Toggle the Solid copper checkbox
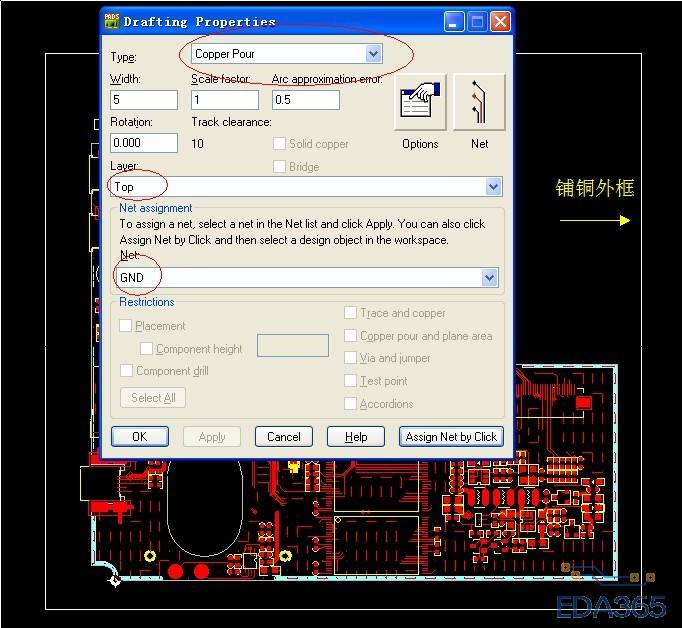682x628 pixels. coord(279,144)
